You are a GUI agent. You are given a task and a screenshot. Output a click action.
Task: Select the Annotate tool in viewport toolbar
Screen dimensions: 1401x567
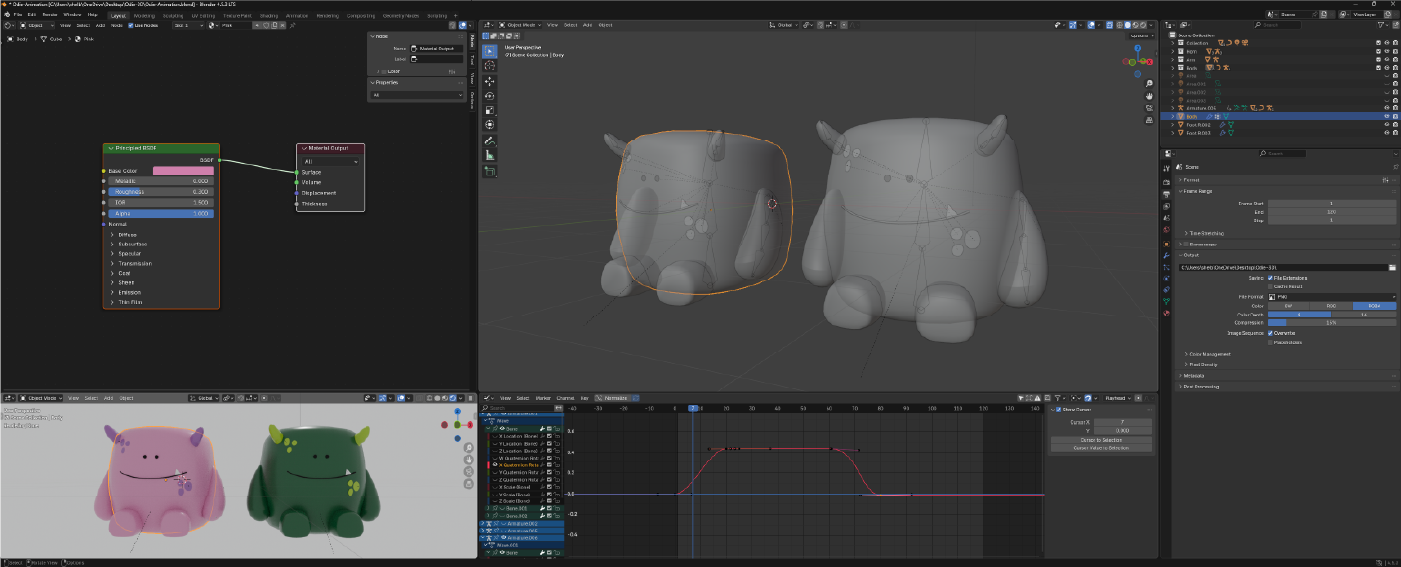490,141
